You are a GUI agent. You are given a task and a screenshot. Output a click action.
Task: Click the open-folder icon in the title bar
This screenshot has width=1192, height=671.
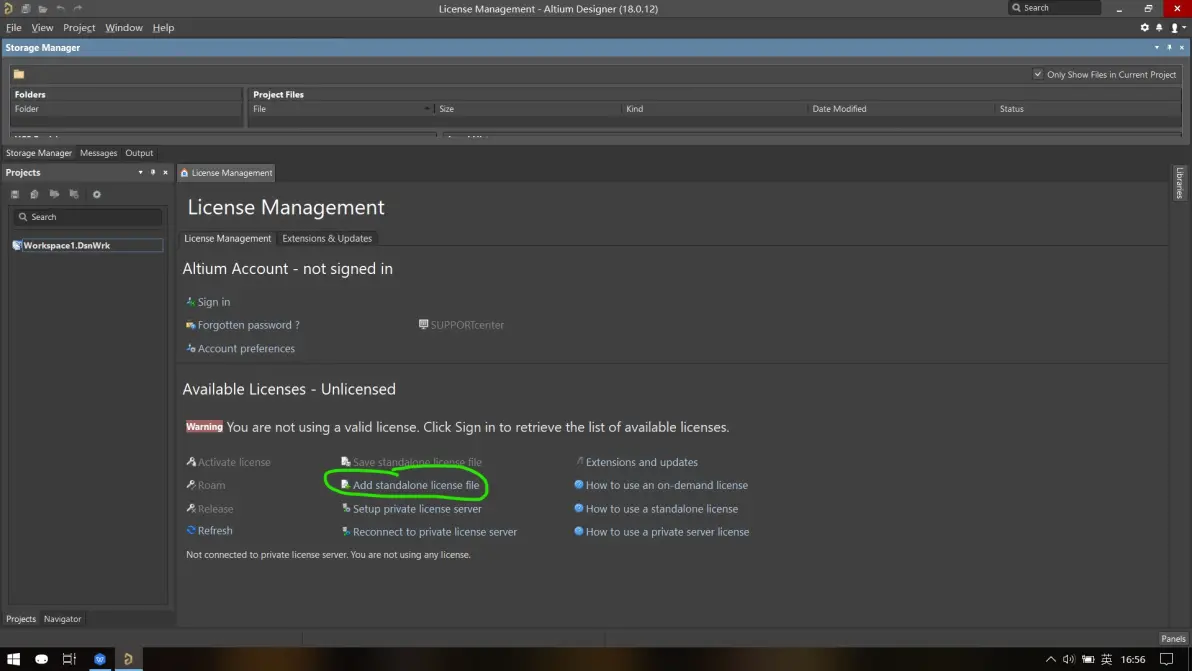tap(43, 8)
